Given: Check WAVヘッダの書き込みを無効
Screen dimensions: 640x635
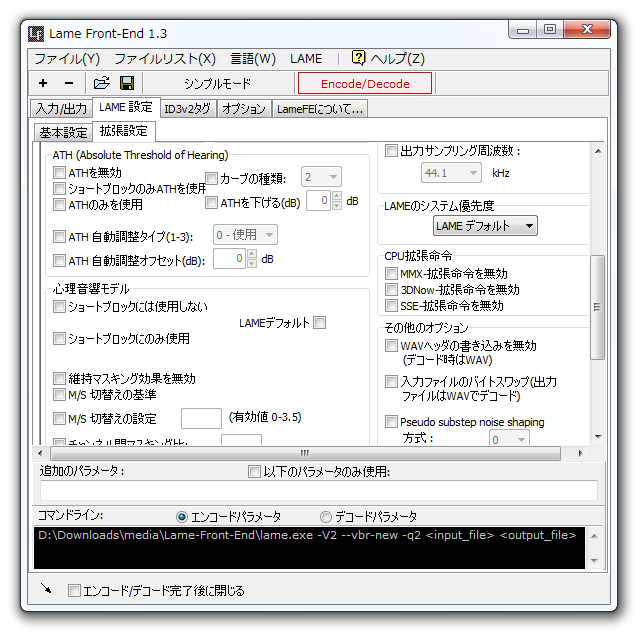Looking at the screenshot, I should coord(391,345).
